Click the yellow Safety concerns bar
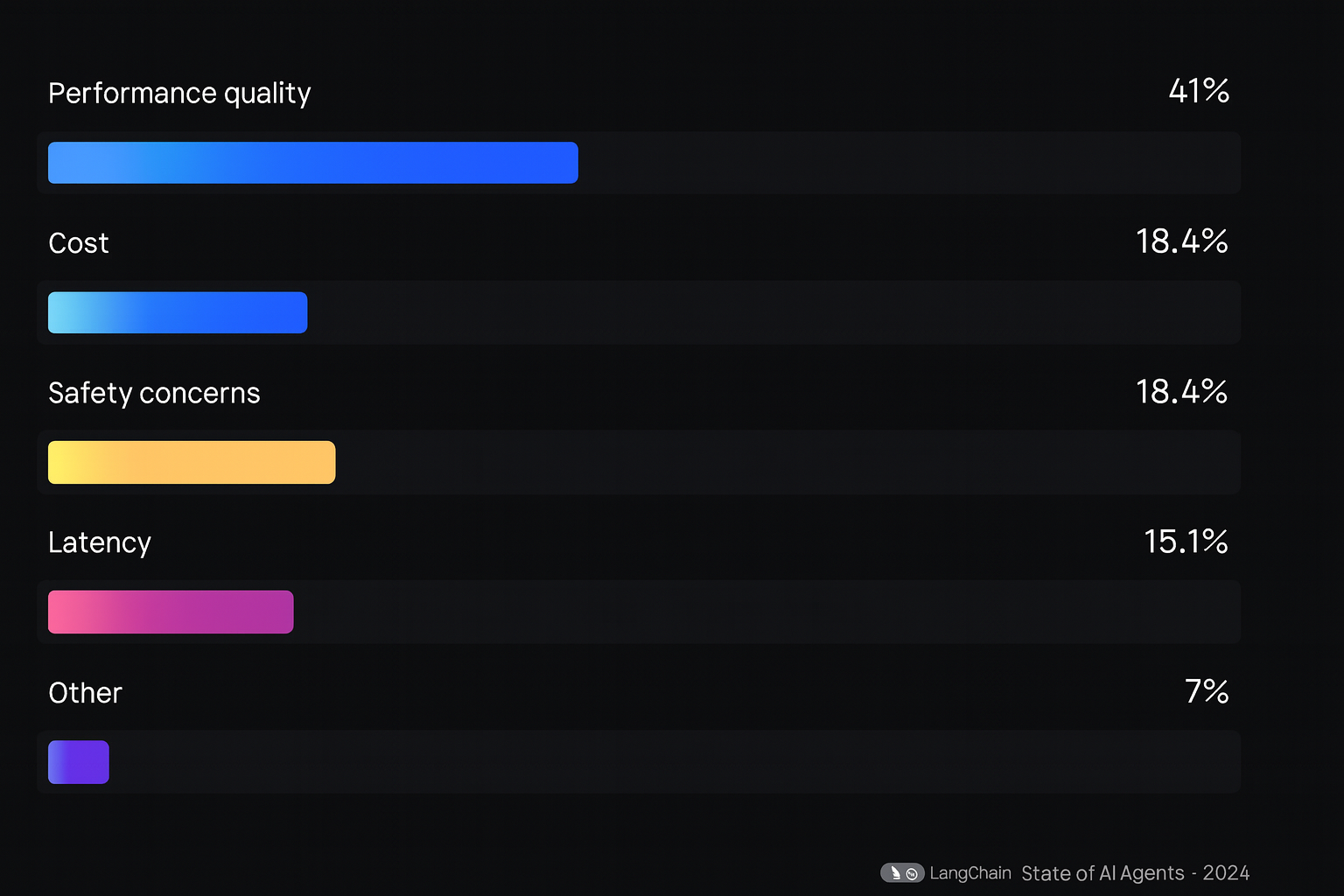Image resolution: width=1344 pixels, height=896 pixels. 192,462
